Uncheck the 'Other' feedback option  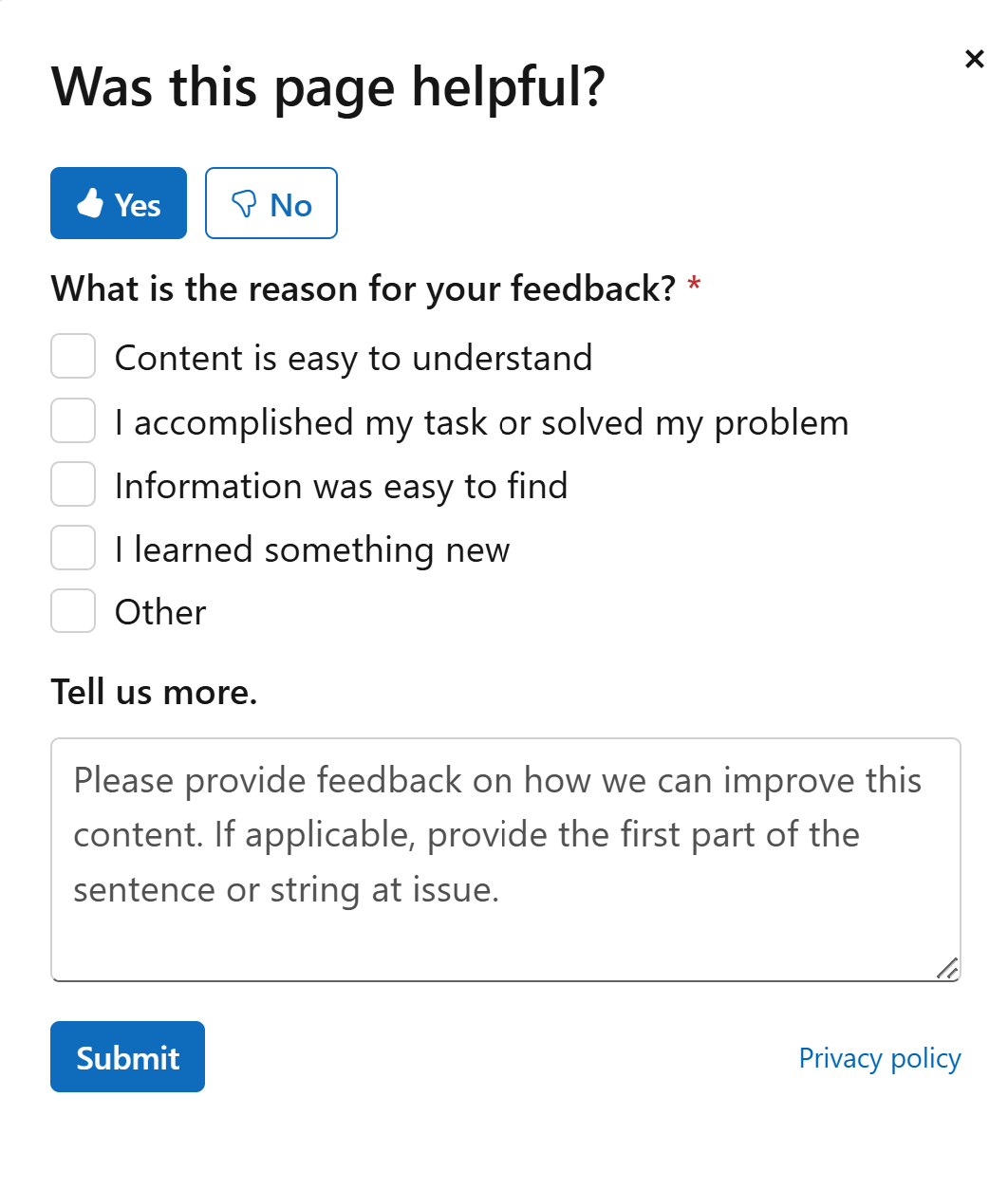click(x=73, y=611)
